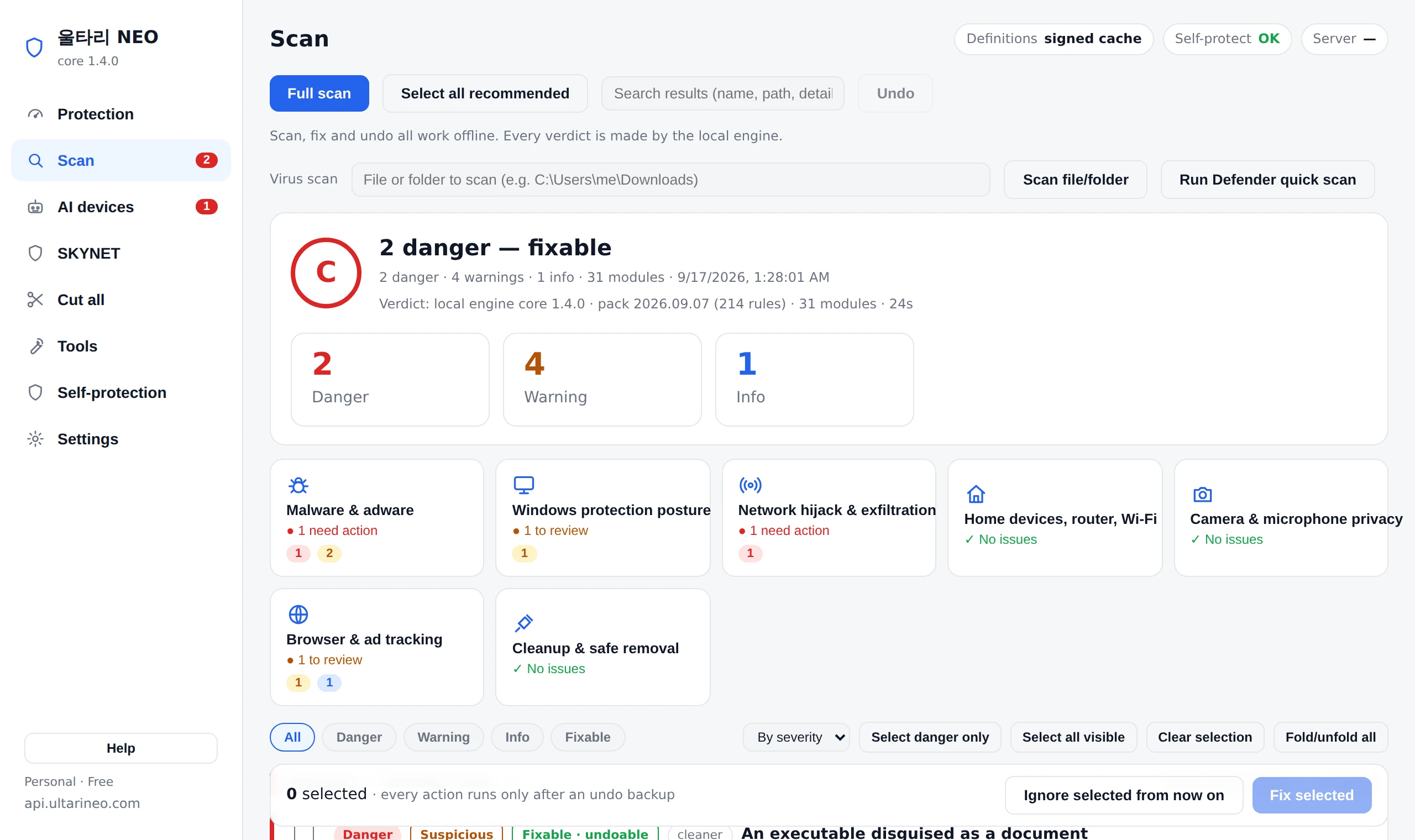Start a Full scan
Image resolution: width=1415 pixels, height=840 pixels.
(x=319, y=93)
